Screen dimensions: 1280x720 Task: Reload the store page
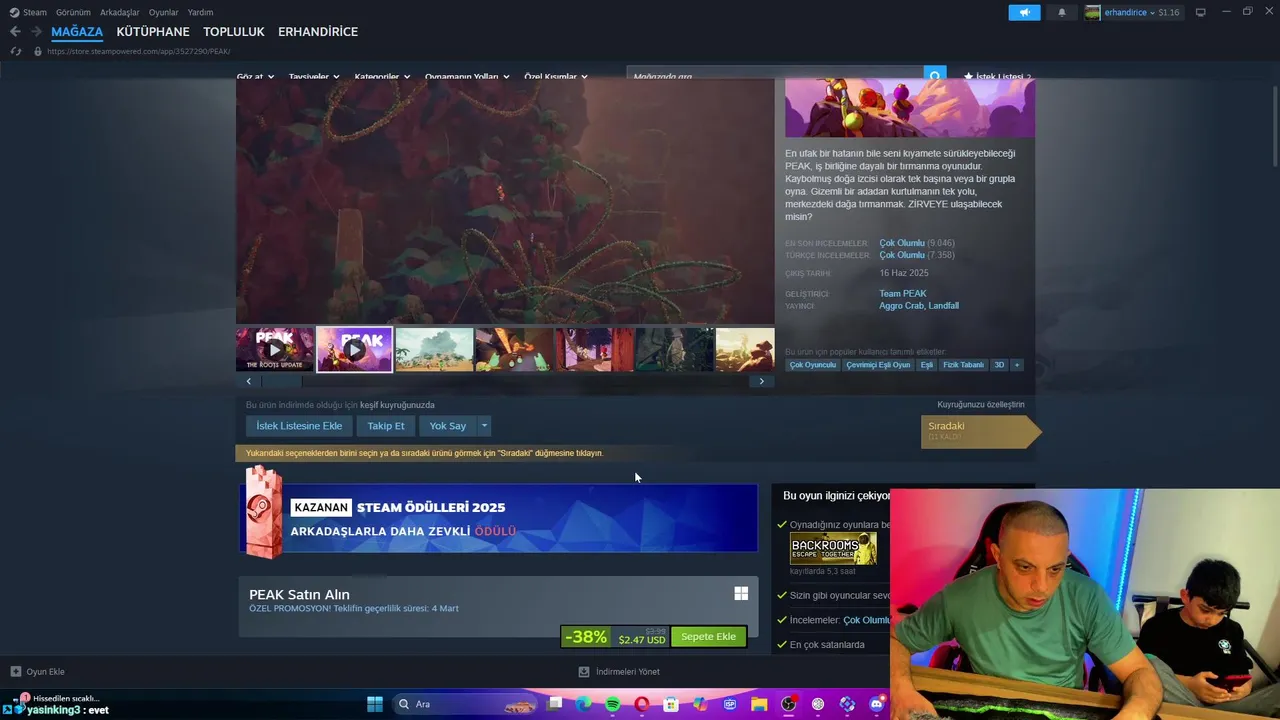coord(15,51)
